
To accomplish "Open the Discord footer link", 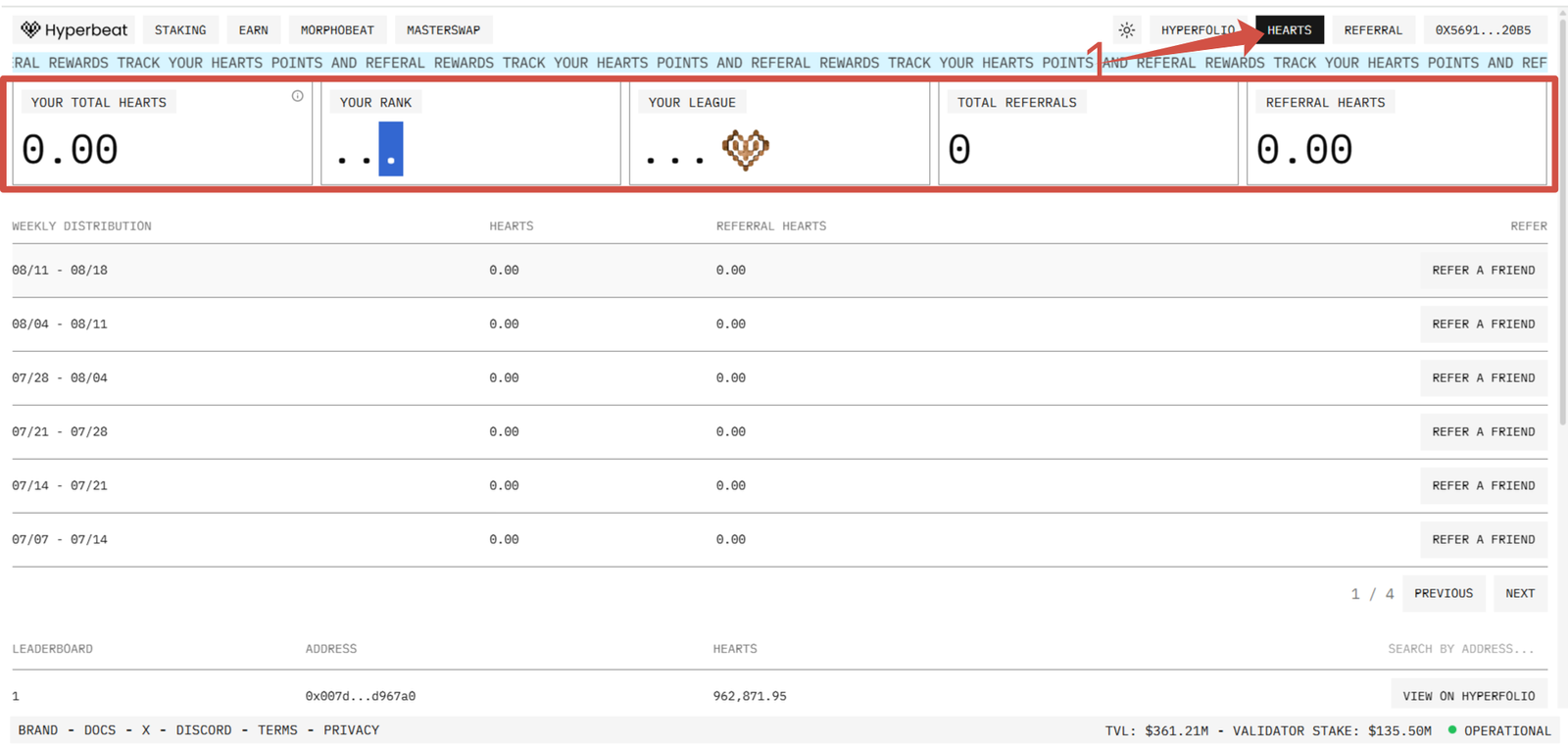I will 204,730.
